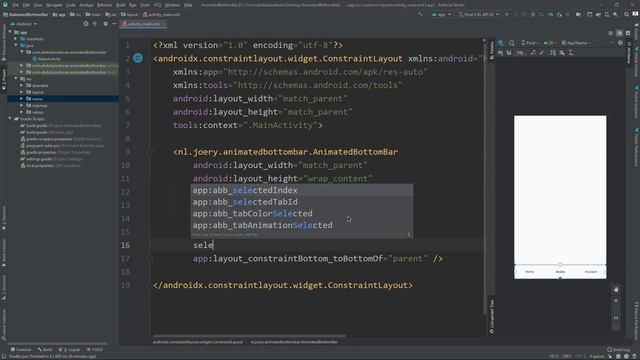Hide the Project panel with minus icon
Image resolution: width=640 pixels, height=360 pixels.
(114, 24)
